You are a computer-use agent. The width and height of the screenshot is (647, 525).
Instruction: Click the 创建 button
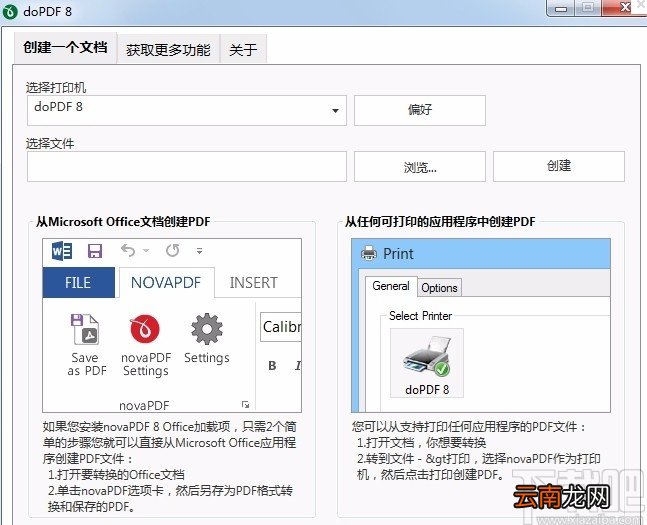click(559, 166)
